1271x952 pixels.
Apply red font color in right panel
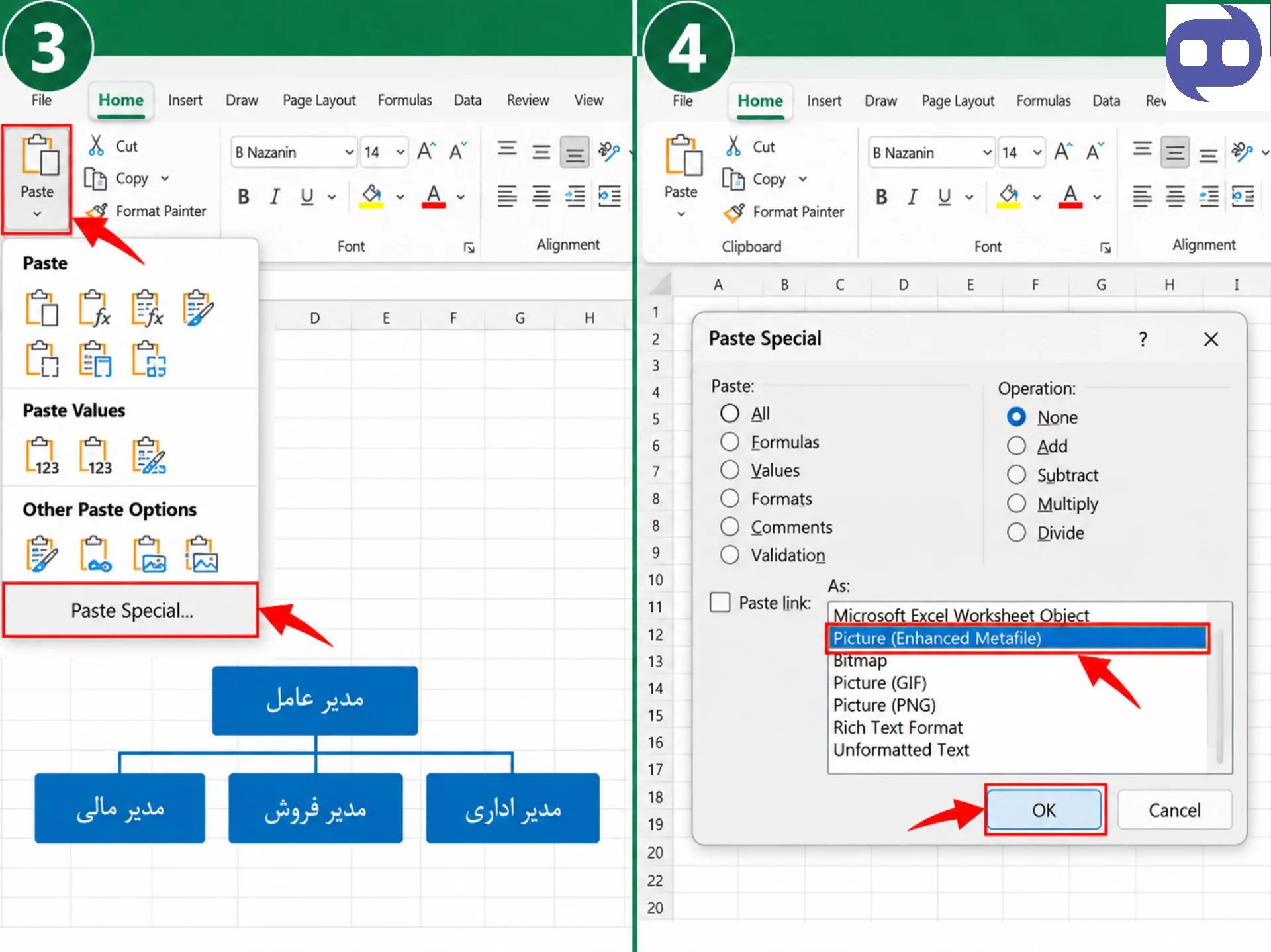(x=1070, y=197)
